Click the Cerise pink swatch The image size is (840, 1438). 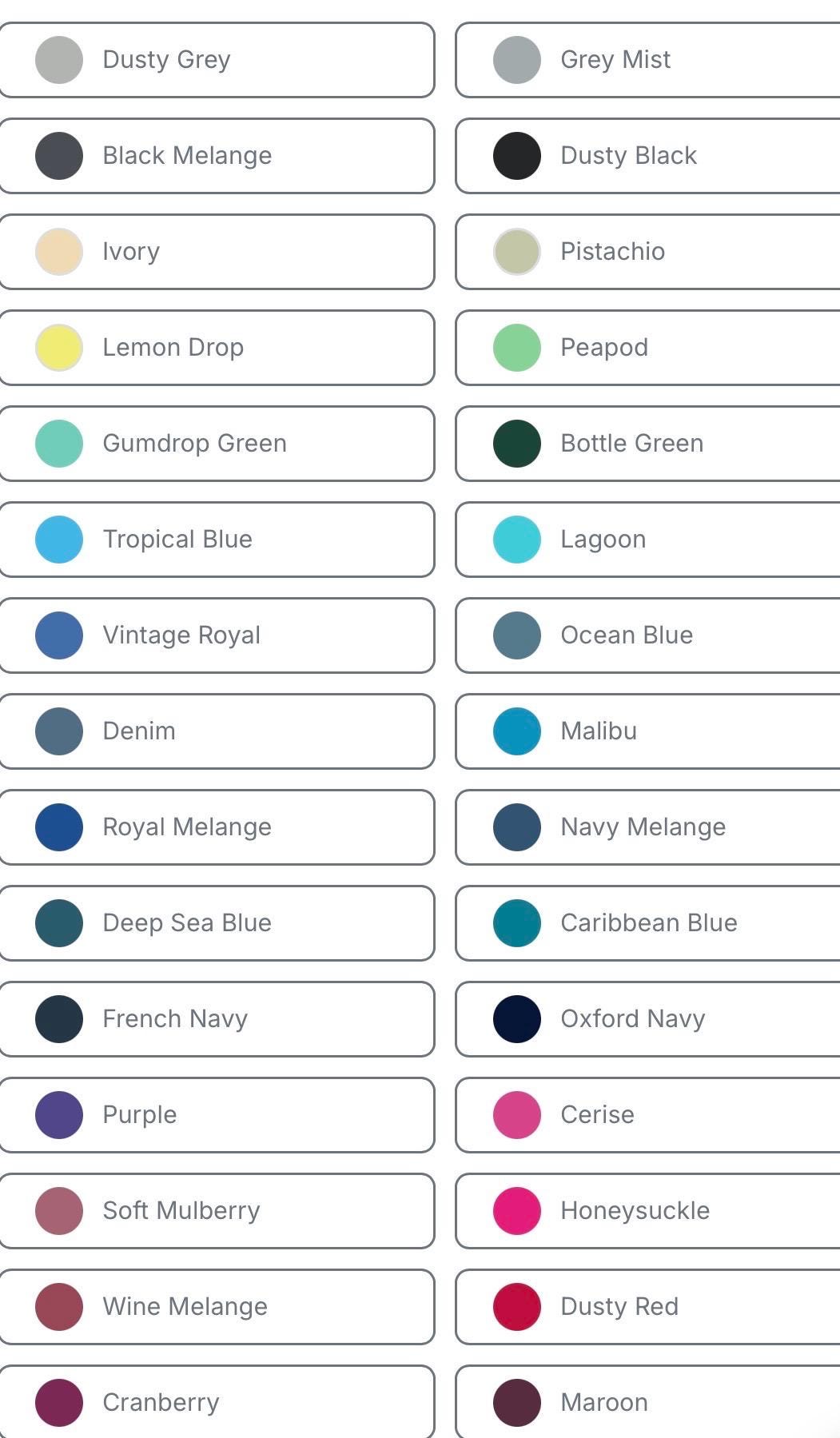click(517, 1115)
